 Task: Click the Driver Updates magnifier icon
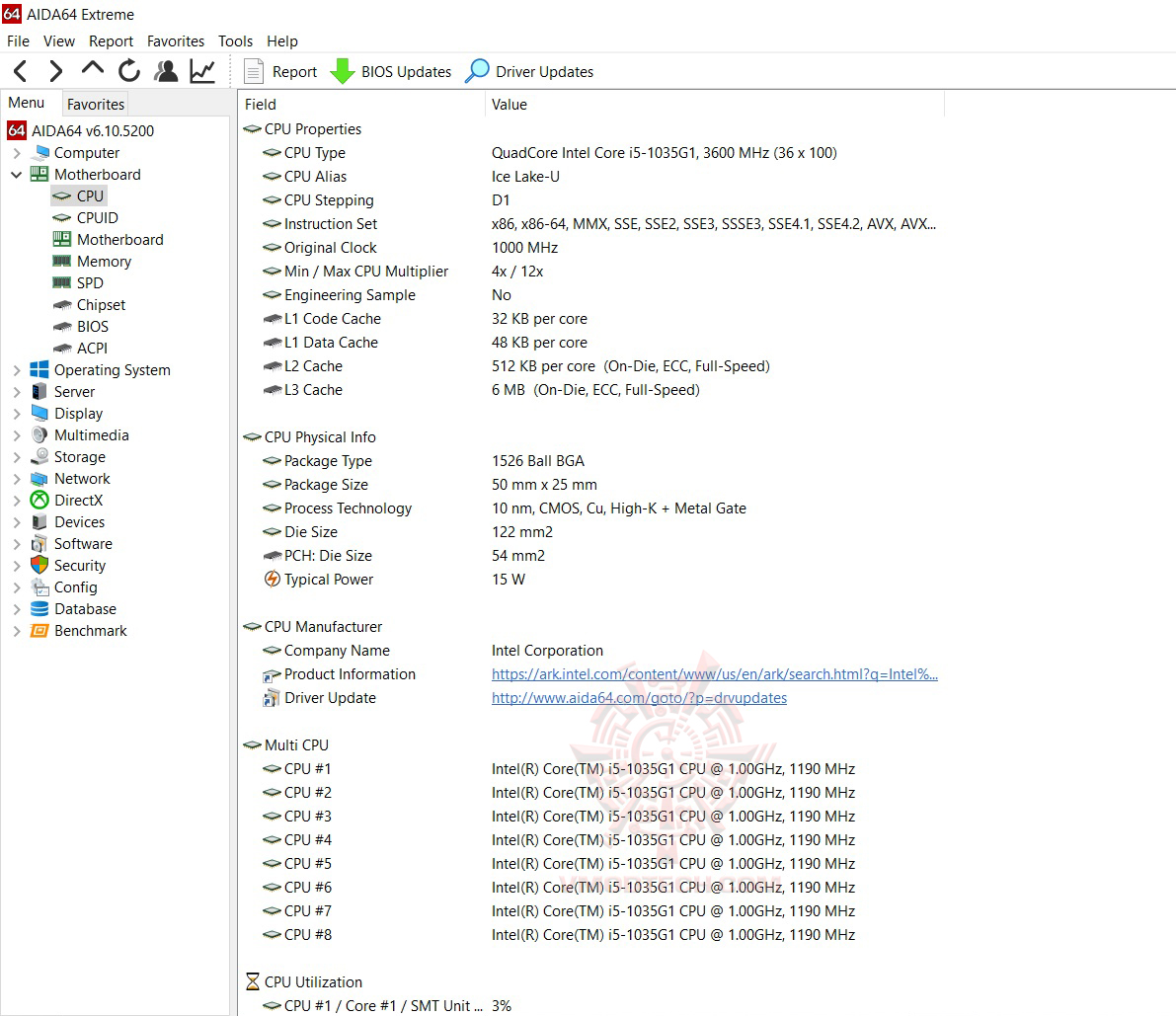tap(477, 71)
